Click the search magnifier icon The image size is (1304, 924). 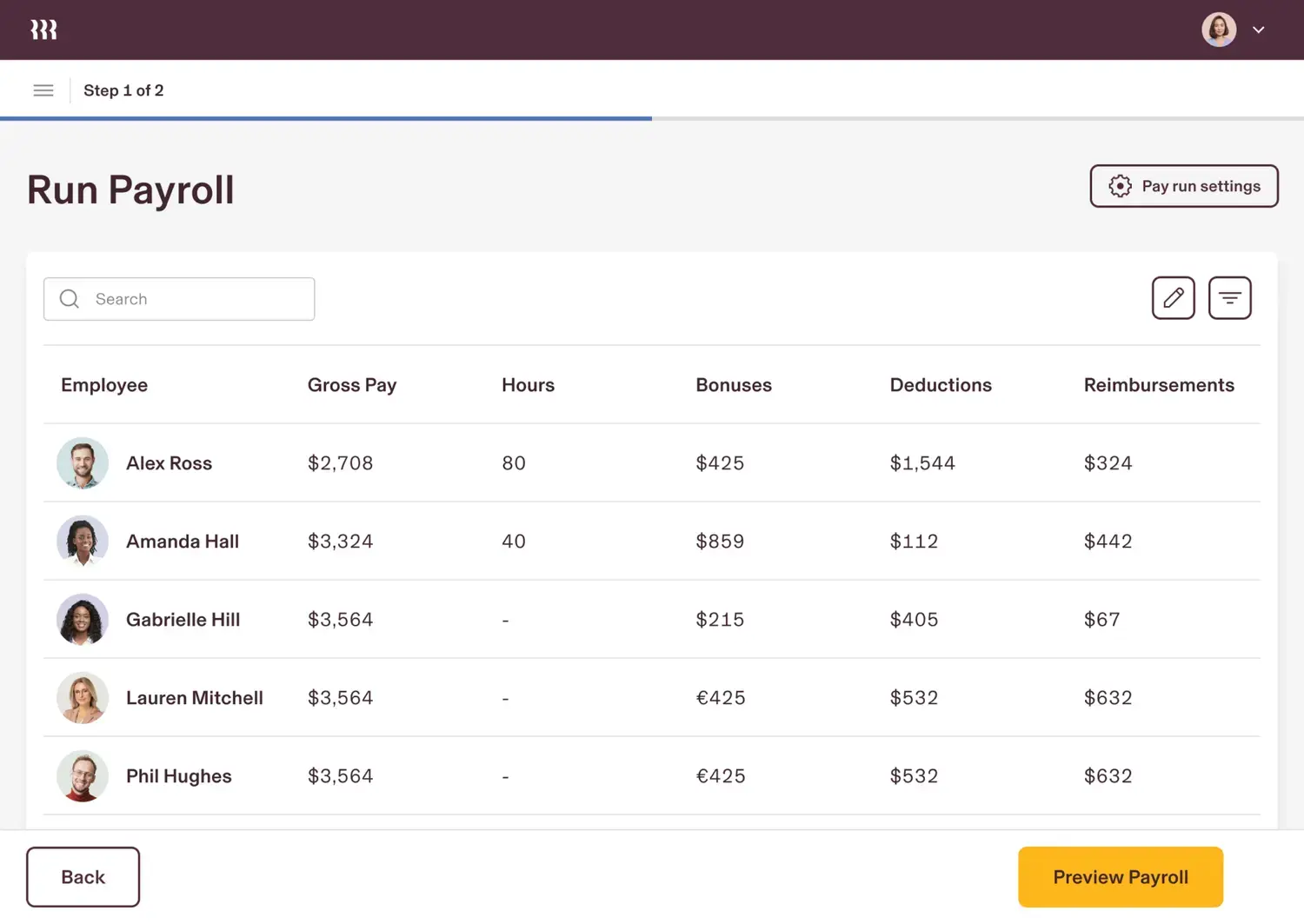pyautogui.click(x=69, y=298)
